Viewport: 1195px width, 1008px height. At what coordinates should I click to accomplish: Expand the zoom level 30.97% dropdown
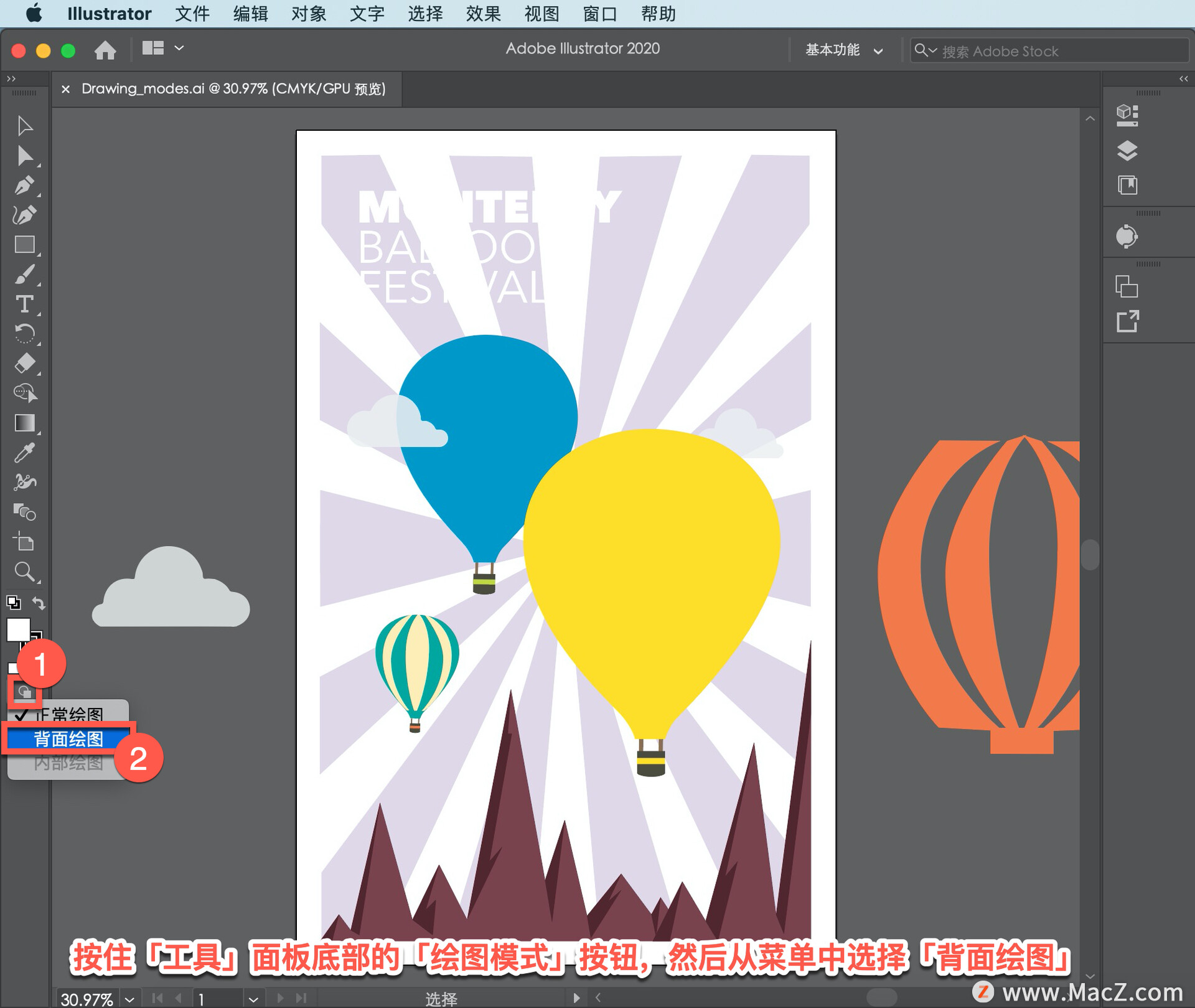tap(129, 999)
